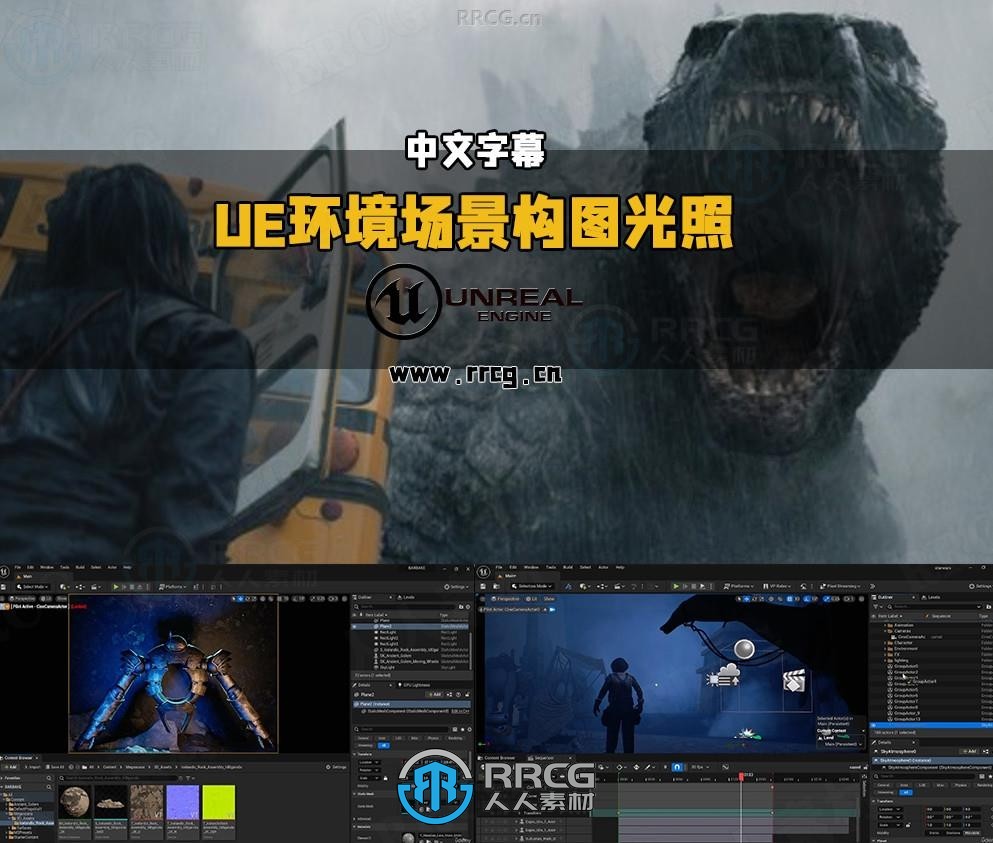Click Show button in left viewport
Viewport: 993px width, 843px height.
tap(62, 599)
